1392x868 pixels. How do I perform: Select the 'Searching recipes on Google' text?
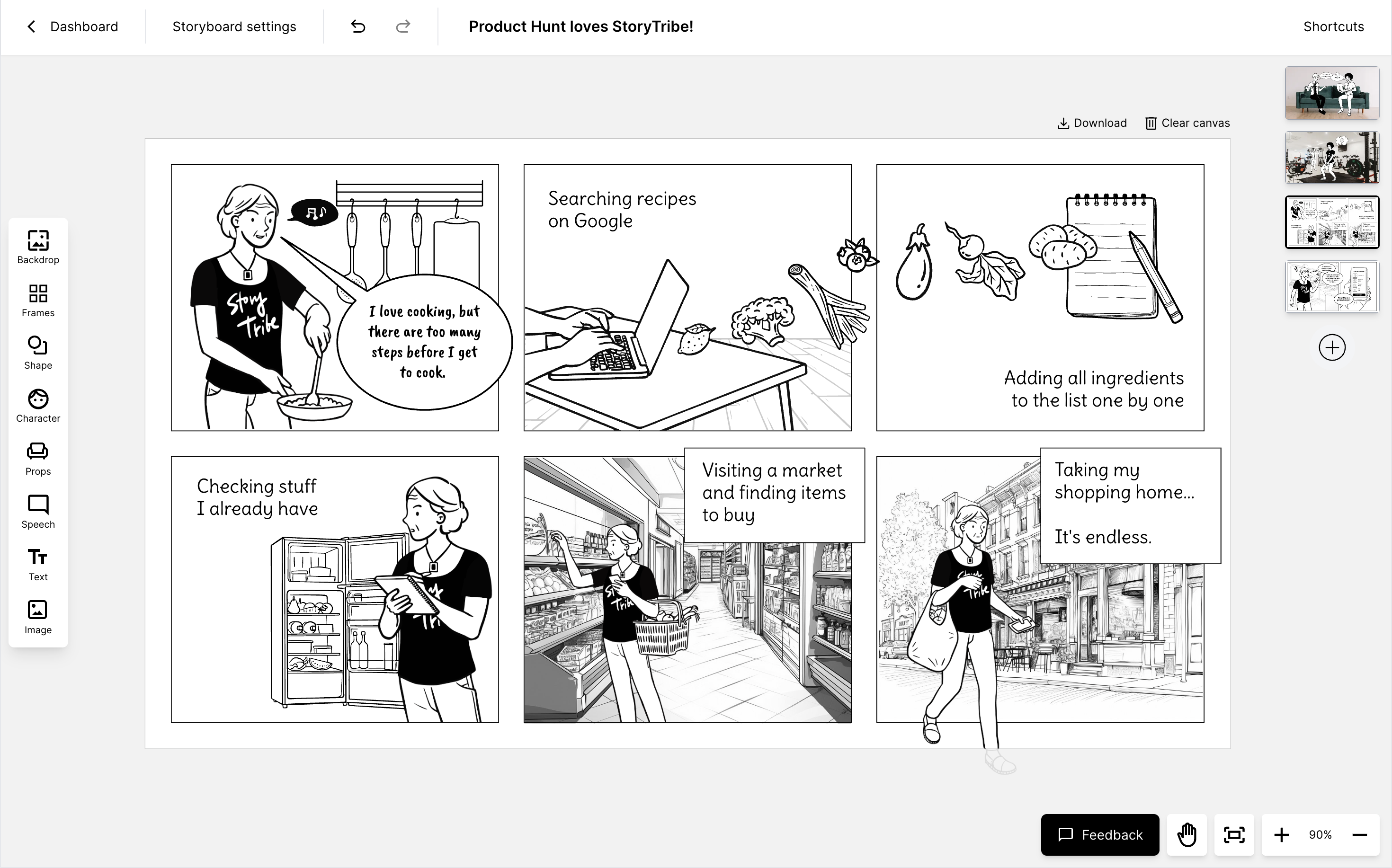click(622, 210)
